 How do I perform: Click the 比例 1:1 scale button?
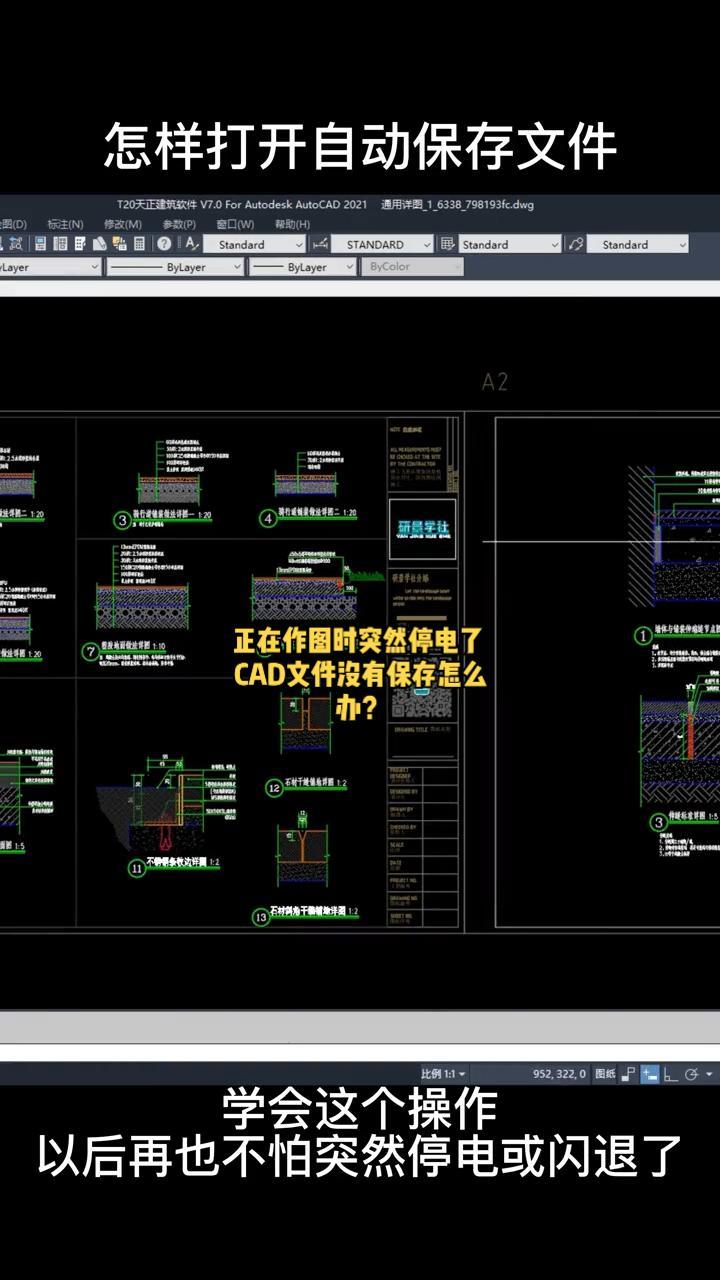click(x=442, y=1074)
